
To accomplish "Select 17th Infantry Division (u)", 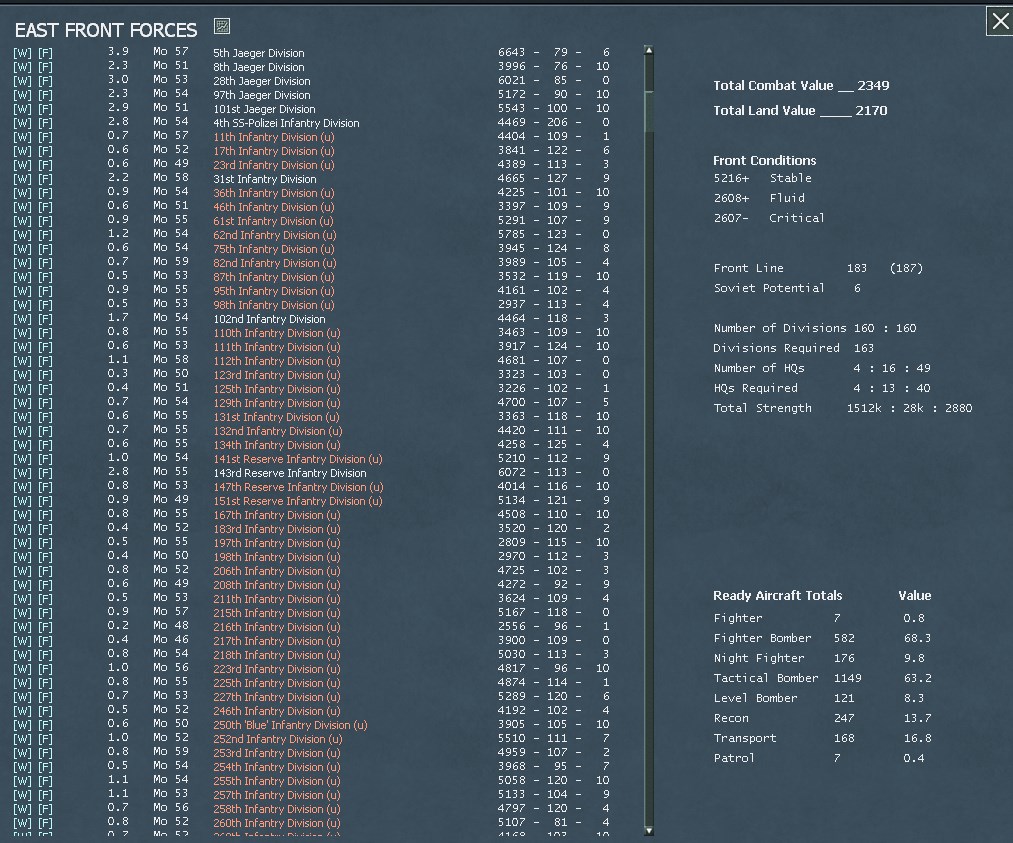I will [x=274, y=151].
